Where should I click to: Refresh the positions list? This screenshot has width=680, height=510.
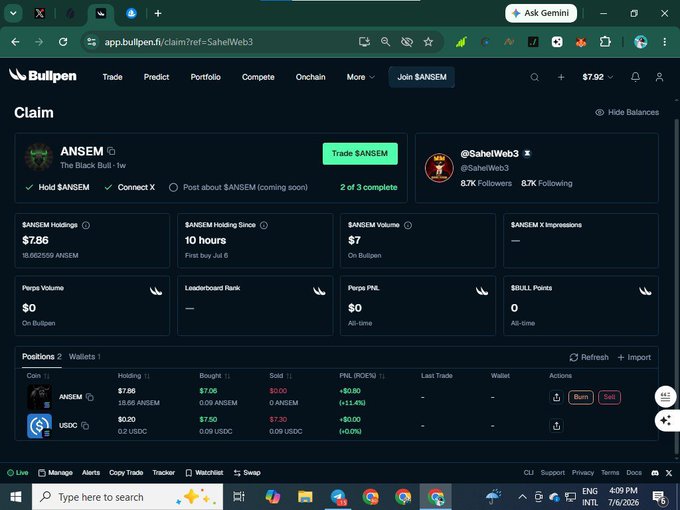point(589,357)
